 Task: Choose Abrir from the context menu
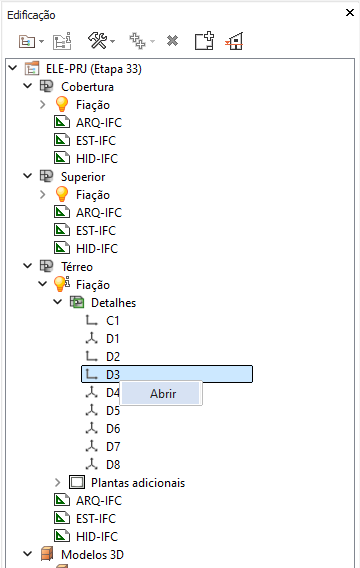(161, 393)
